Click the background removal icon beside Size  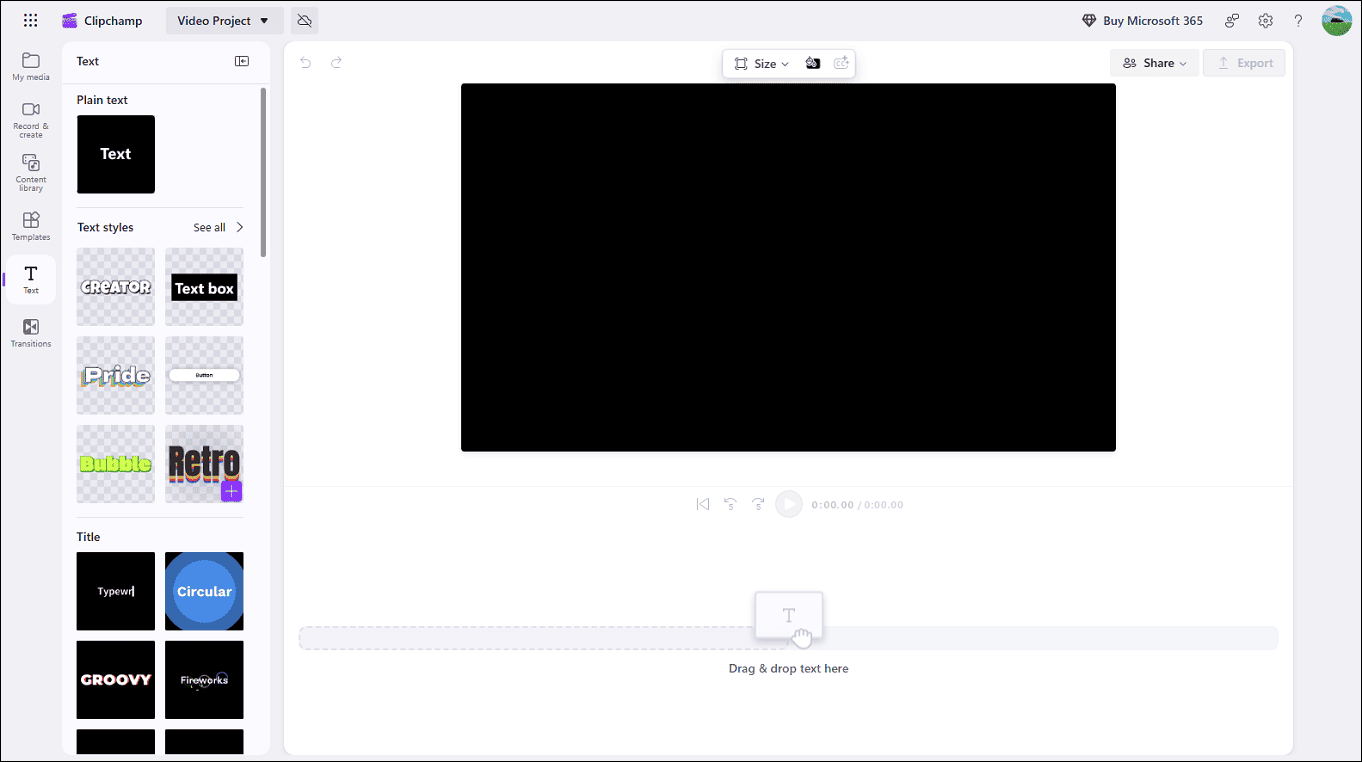point(813,63)
